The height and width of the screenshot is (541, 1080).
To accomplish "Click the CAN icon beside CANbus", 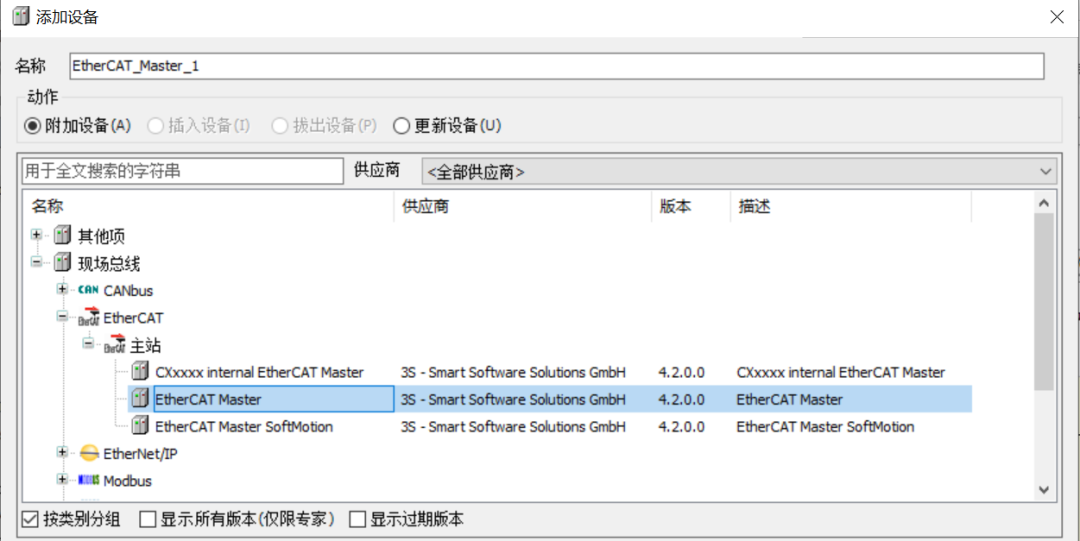I will pos(88,290).
